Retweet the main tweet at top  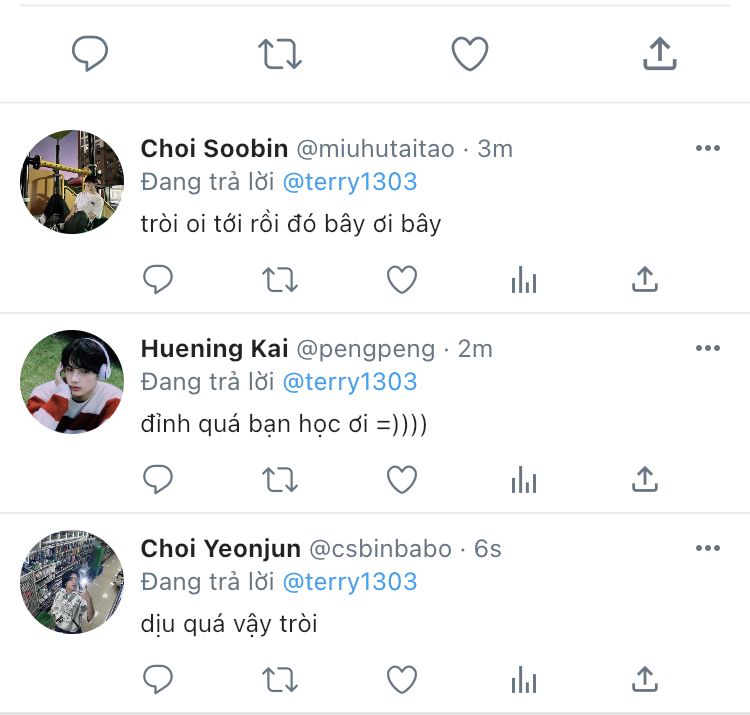pyautogui.click(x=280, y=54)
